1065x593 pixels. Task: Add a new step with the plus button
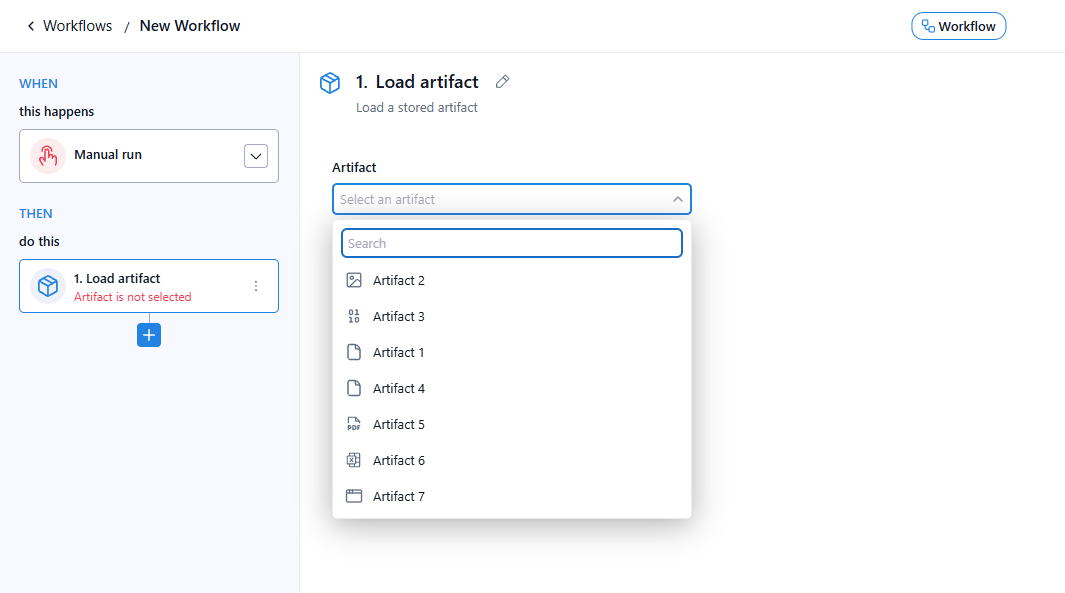(149, 335)
